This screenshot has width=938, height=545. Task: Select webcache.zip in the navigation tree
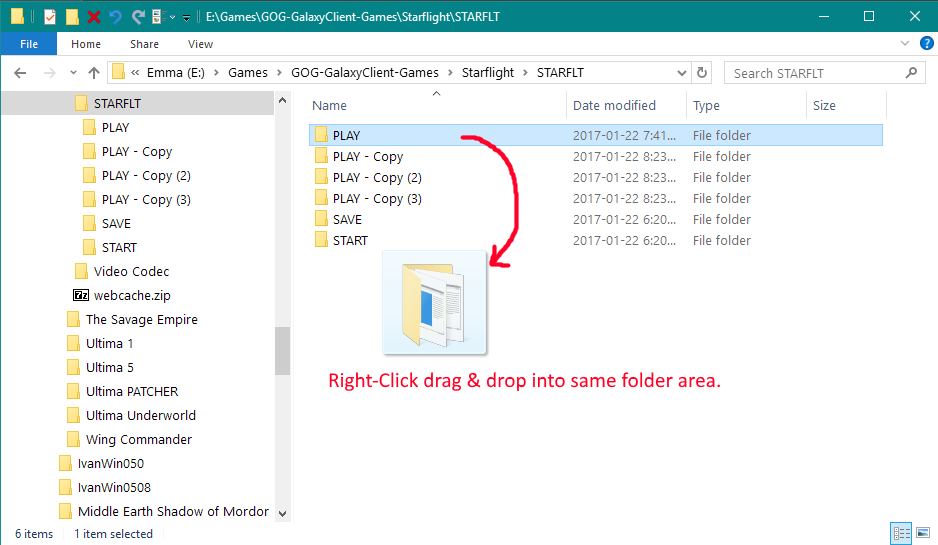[132, 296]
